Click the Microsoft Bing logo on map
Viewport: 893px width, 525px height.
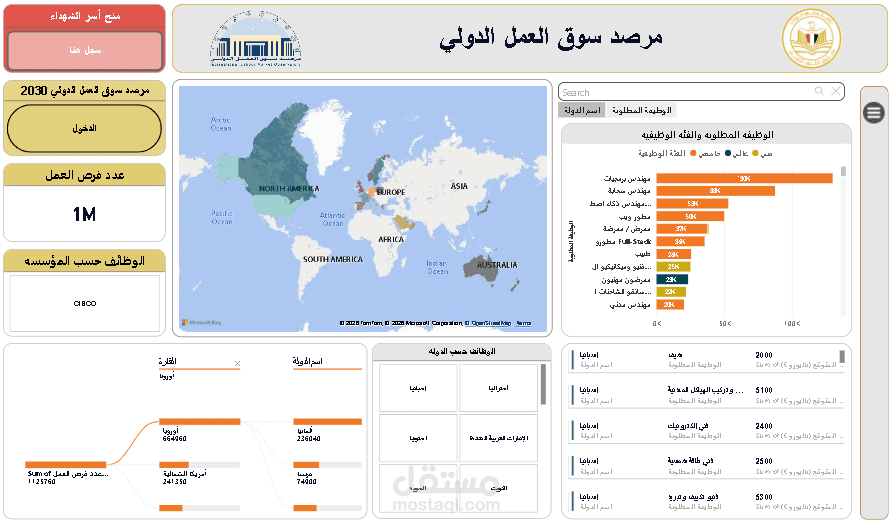click(x=201, y=323)
